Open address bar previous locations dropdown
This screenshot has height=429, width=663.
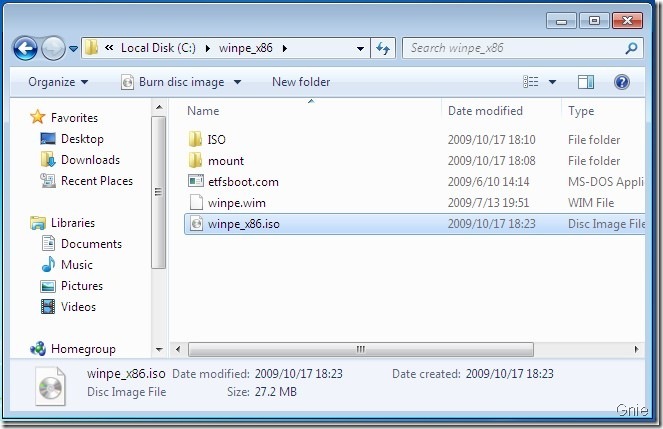[x=360, y=49]
